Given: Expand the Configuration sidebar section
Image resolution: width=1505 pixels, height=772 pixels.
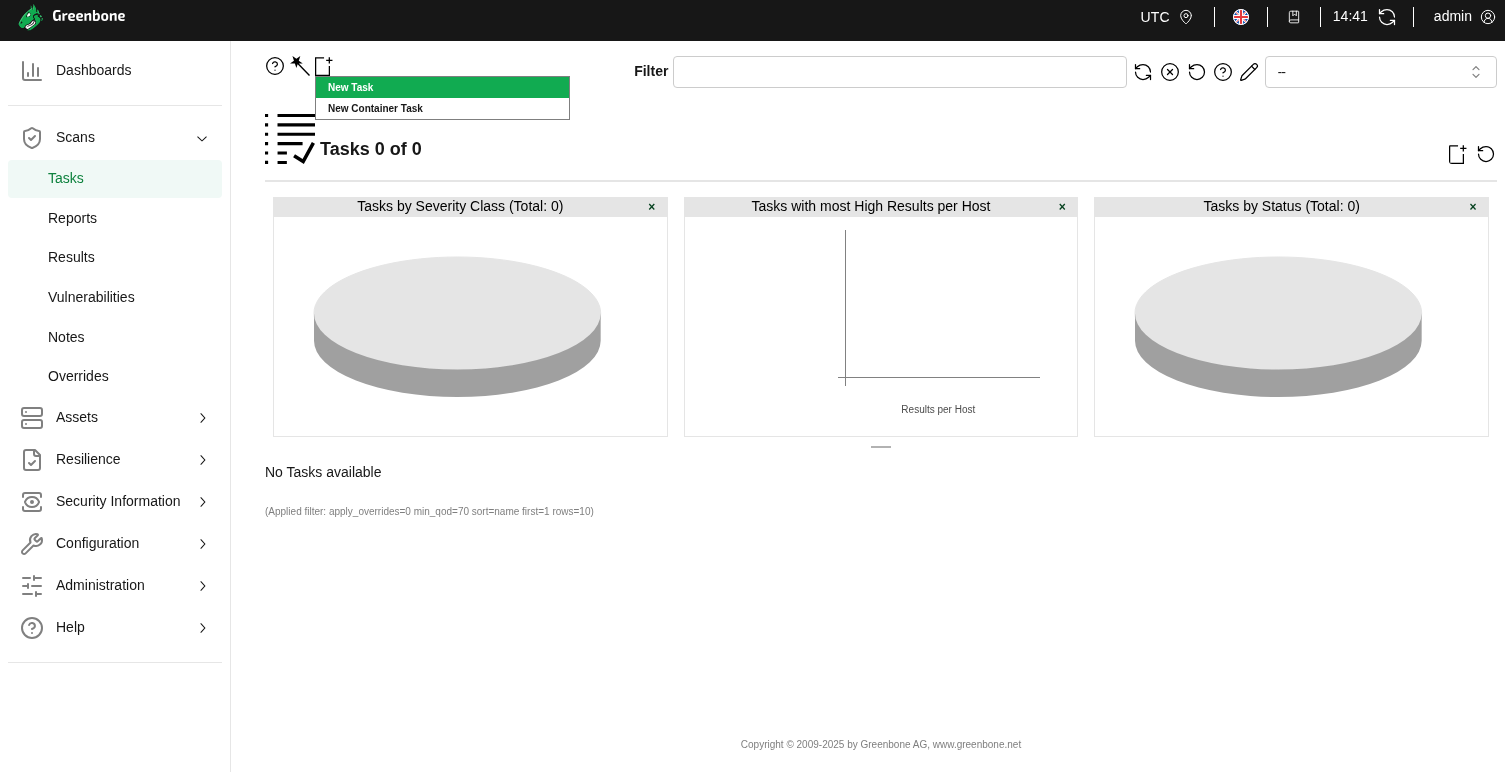Looking at the screenshot, I should point(115,543).
